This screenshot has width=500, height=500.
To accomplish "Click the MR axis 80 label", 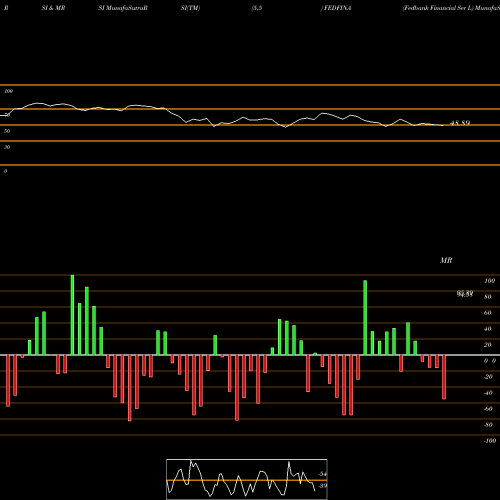I will pos(488,297).
